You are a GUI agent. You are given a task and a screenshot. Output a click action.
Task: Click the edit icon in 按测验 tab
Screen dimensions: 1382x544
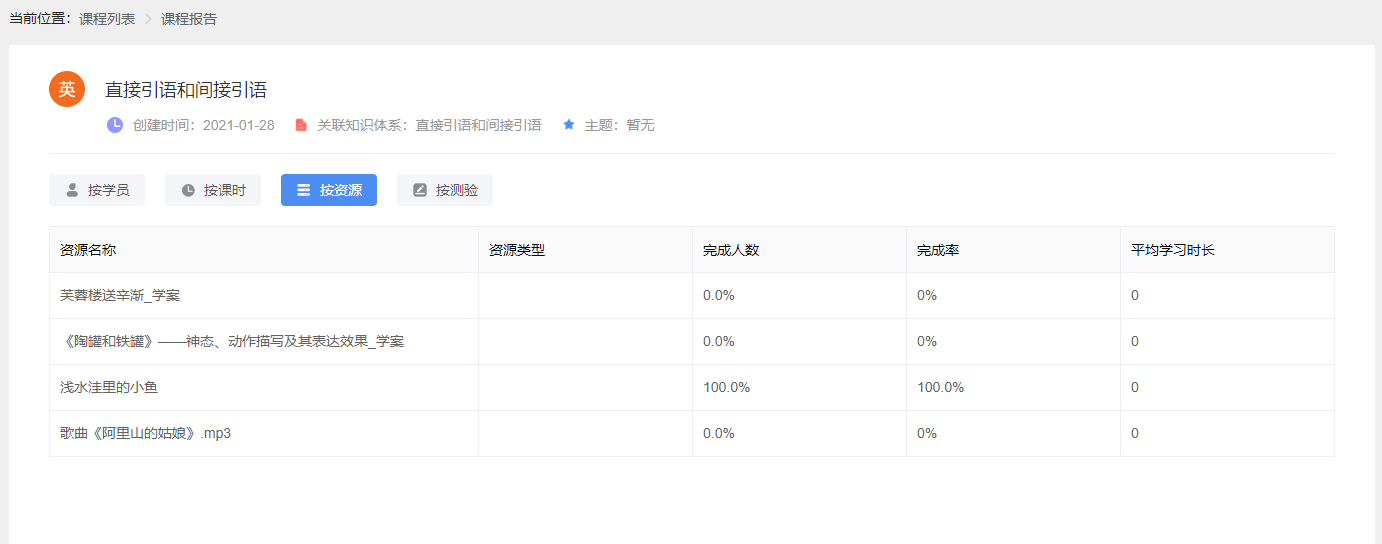coord(420,190)
